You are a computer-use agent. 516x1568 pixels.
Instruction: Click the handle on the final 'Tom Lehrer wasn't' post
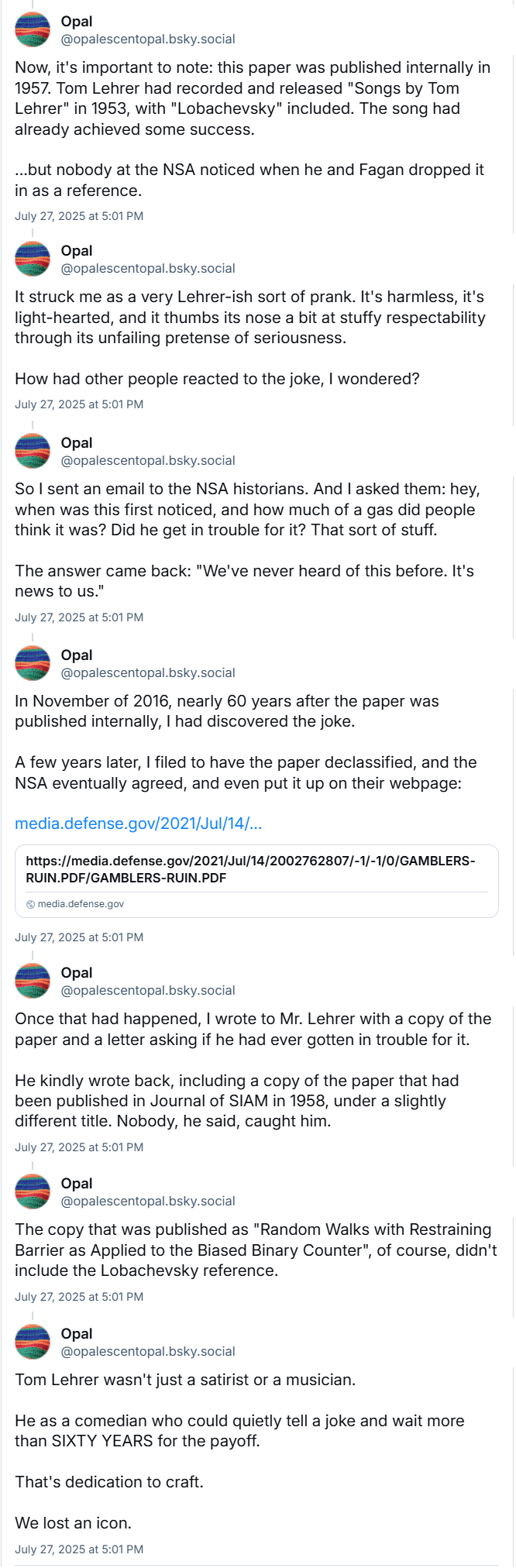point(148,1351)
